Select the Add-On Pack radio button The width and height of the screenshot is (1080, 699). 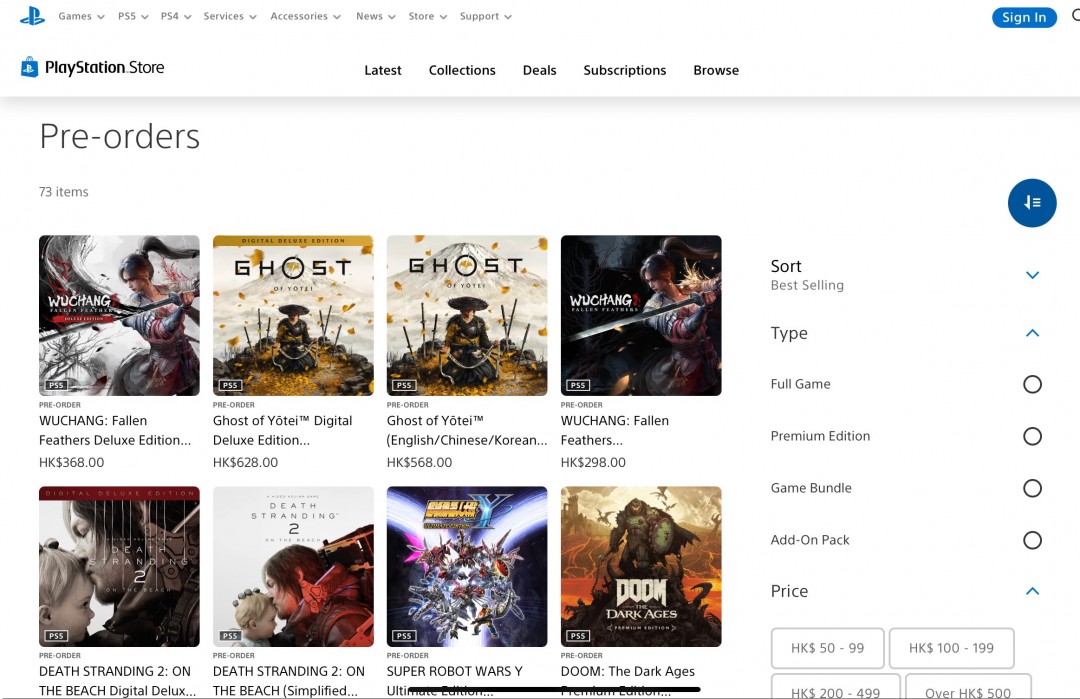[x=1032, y=540]
